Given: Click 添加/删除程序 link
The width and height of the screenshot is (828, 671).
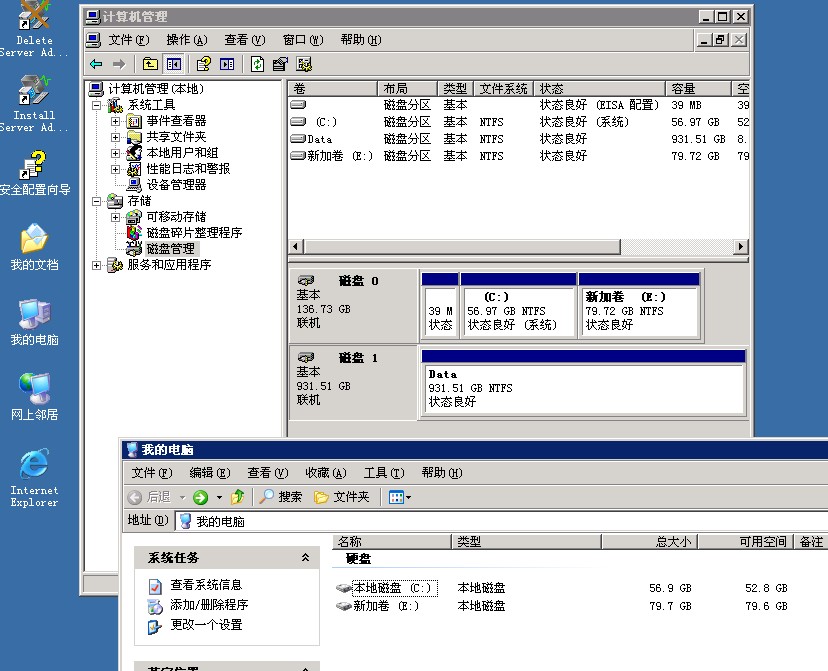Looking at the screenshot, I should pyautogui.click(x=209, y=604).
